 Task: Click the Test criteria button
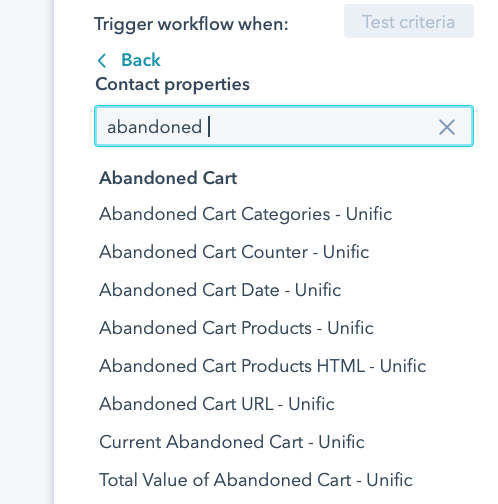point(409,21)
